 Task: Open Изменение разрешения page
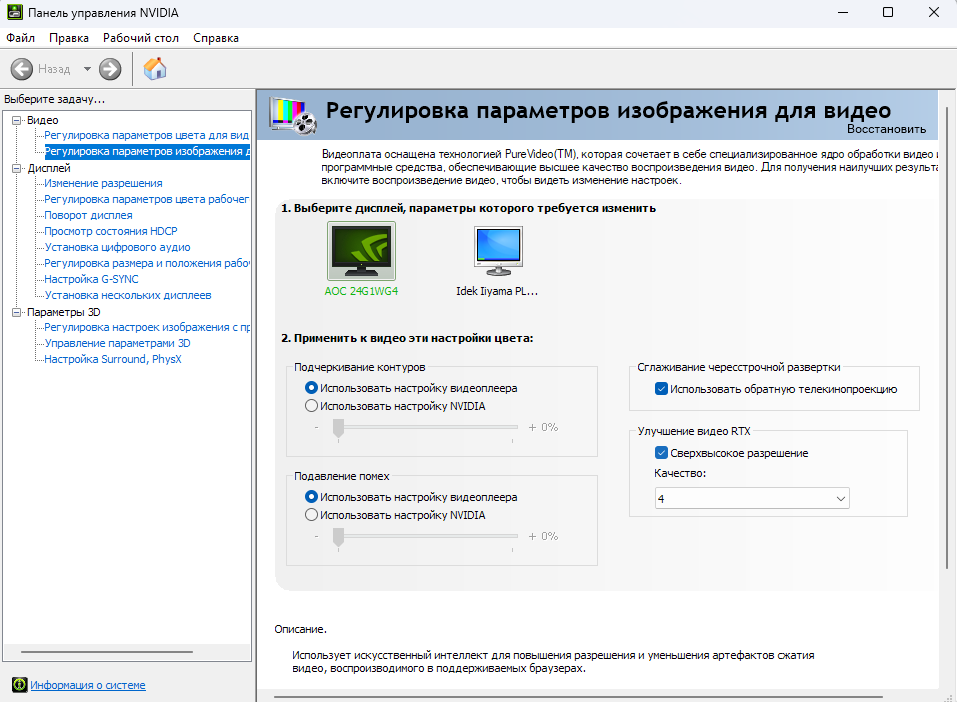point(103,183)
